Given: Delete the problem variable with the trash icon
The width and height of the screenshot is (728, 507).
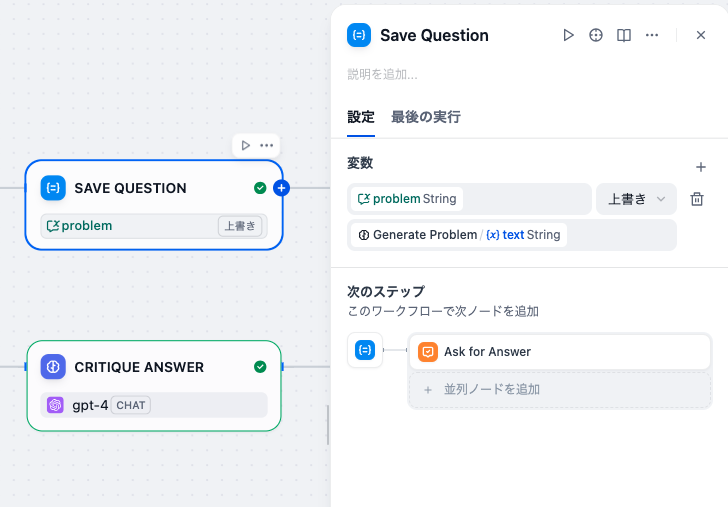Looking at the screenshot, I should (x=697, y=199).
